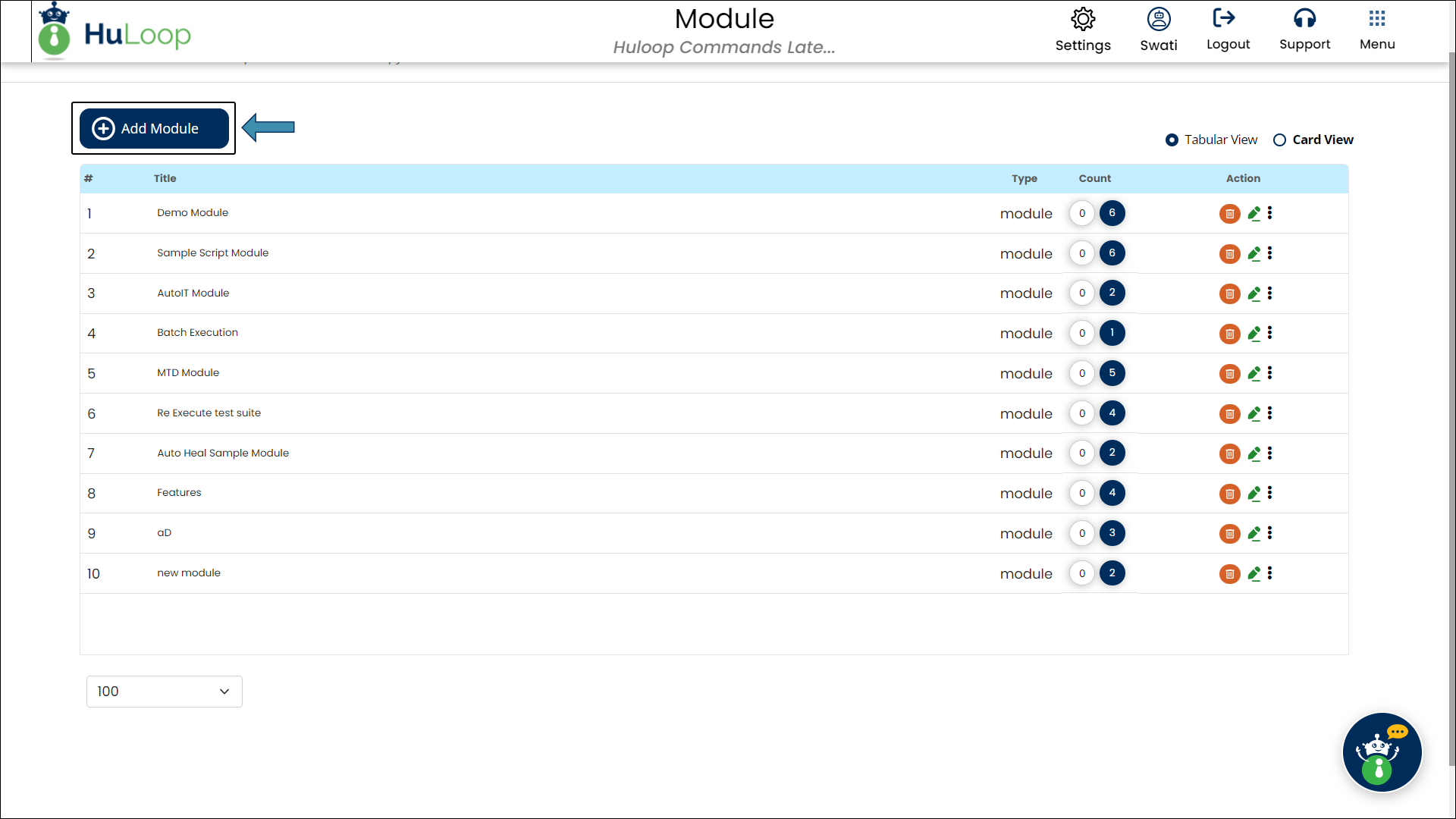Viewport: 1456px width, 819px height.
Task: Open the 100 rows-per-page dropdown
Action: [x=165, y=692]
